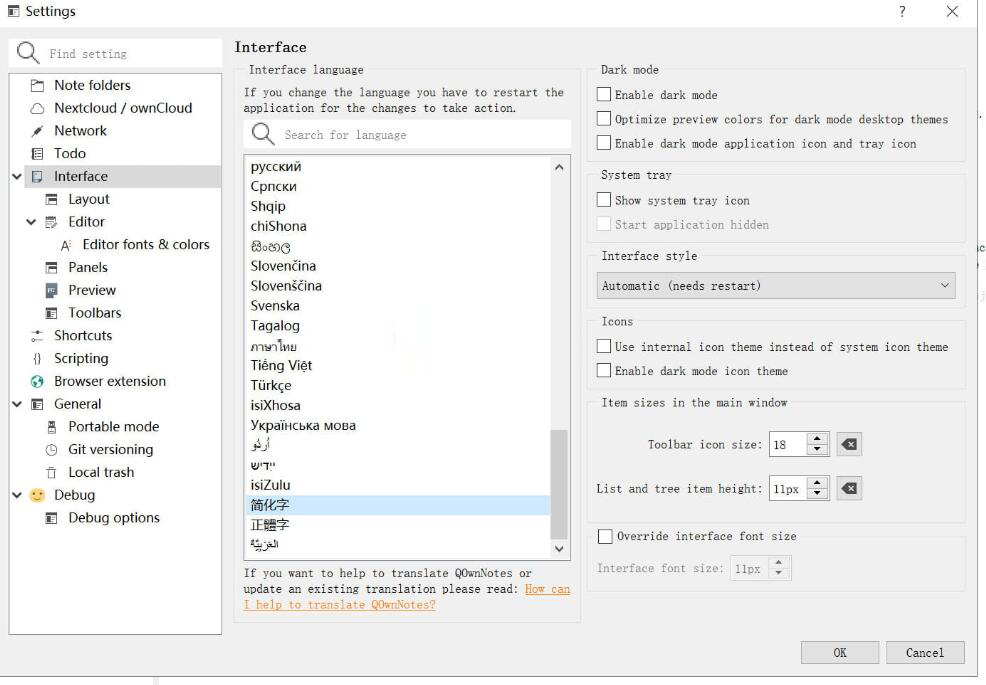Click the Nextcloud / ownCloud cloud icon
This screenshot has width=986, height=685.
(x=37, y=108)
